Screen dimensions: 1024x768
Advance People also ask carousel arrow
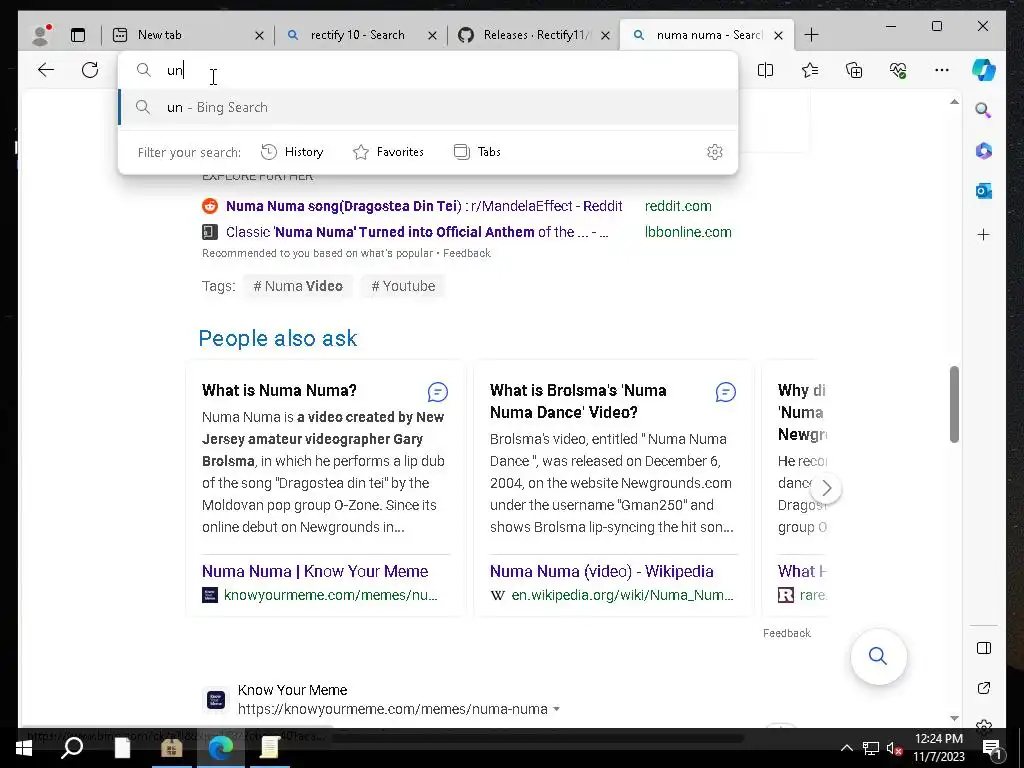(x=826, y=488)
